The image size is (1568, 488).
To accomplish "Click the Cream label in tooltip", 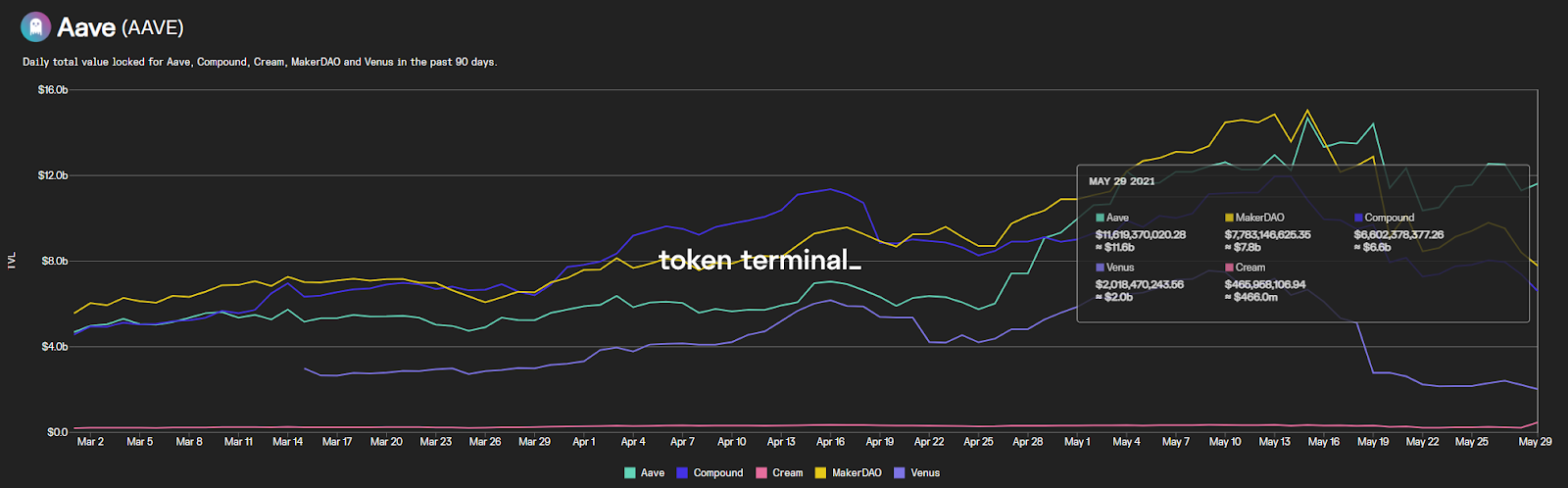I will 1249,268.
